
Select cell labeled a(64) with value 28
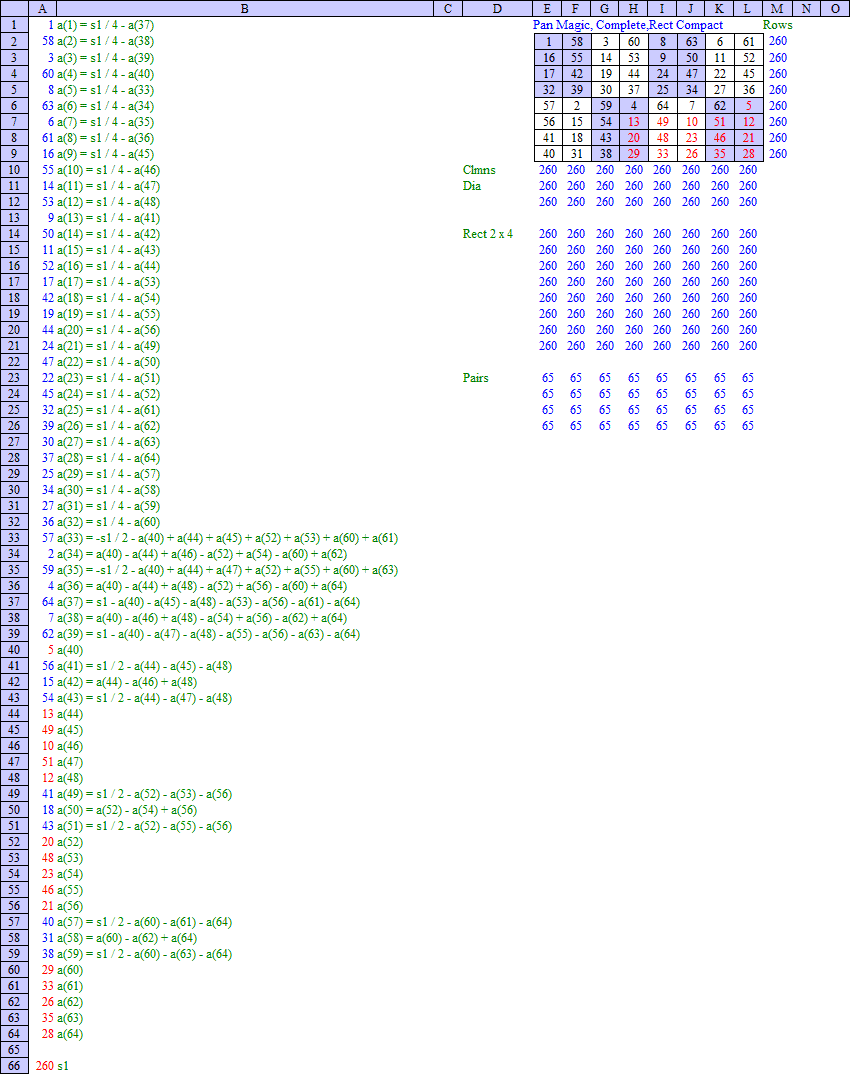[x=70, y=1034]
